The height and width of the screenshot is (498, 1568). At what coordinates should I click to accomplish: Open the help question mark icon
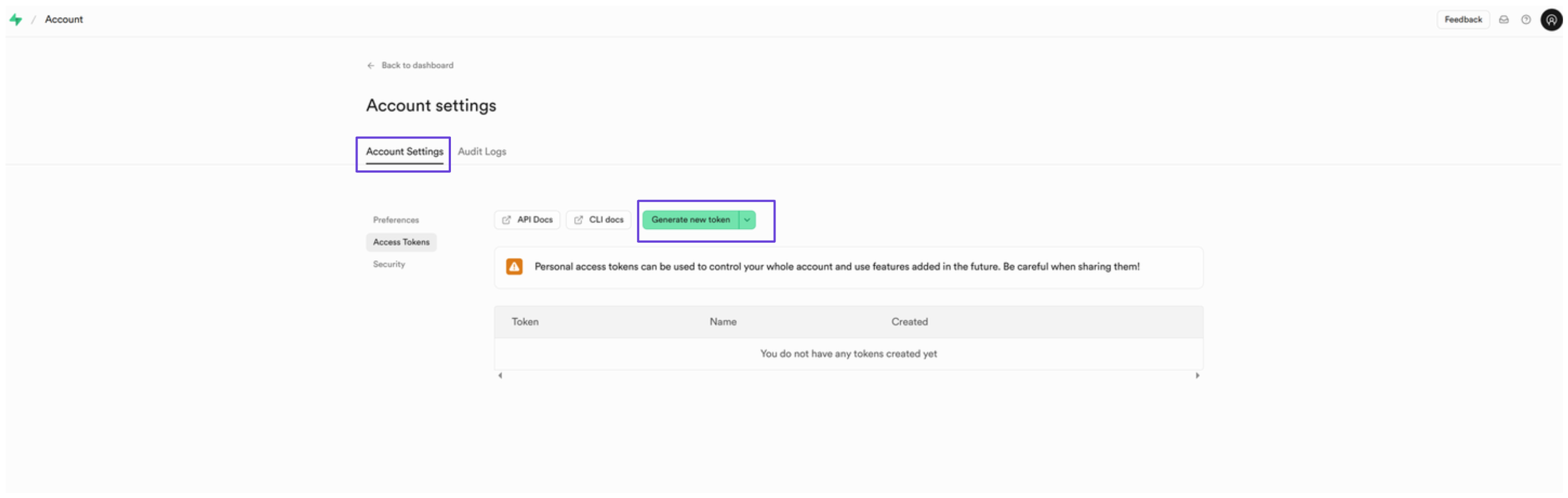click(x=1526, y=19)
